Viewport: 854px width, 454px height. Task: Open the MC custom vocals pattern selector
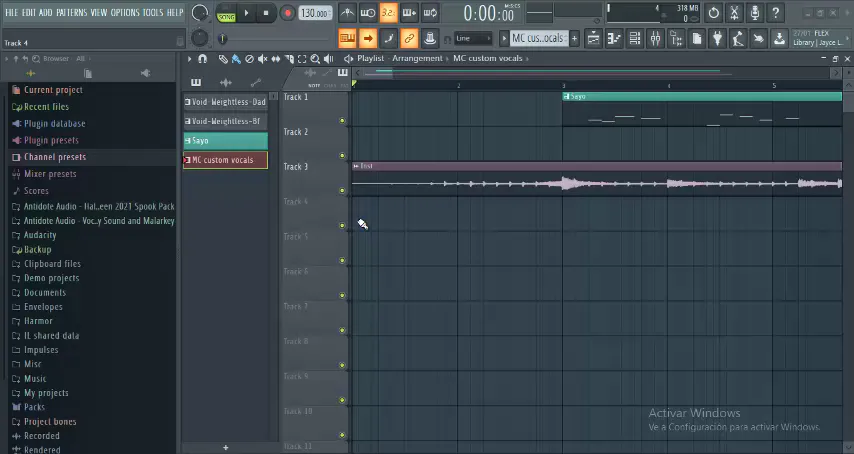[538, 38]
